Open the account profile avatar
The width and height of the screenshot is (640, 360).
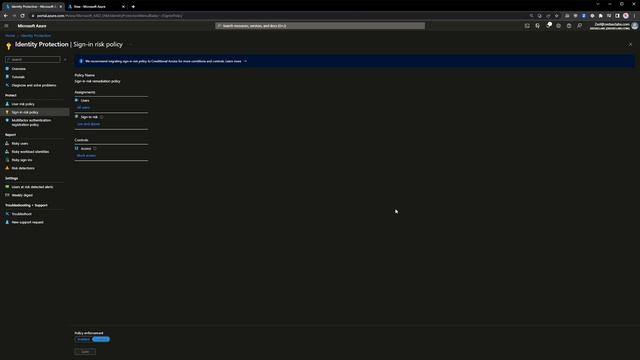click(x=635, y=26)
